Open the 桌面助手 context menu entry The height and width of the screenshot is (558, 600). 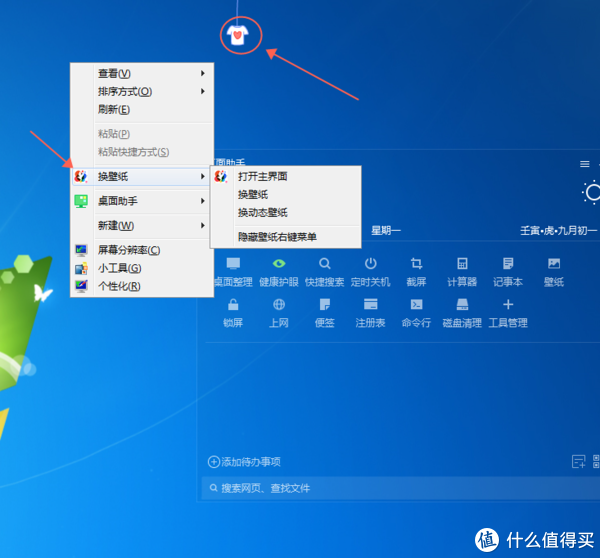click(142, 201)
